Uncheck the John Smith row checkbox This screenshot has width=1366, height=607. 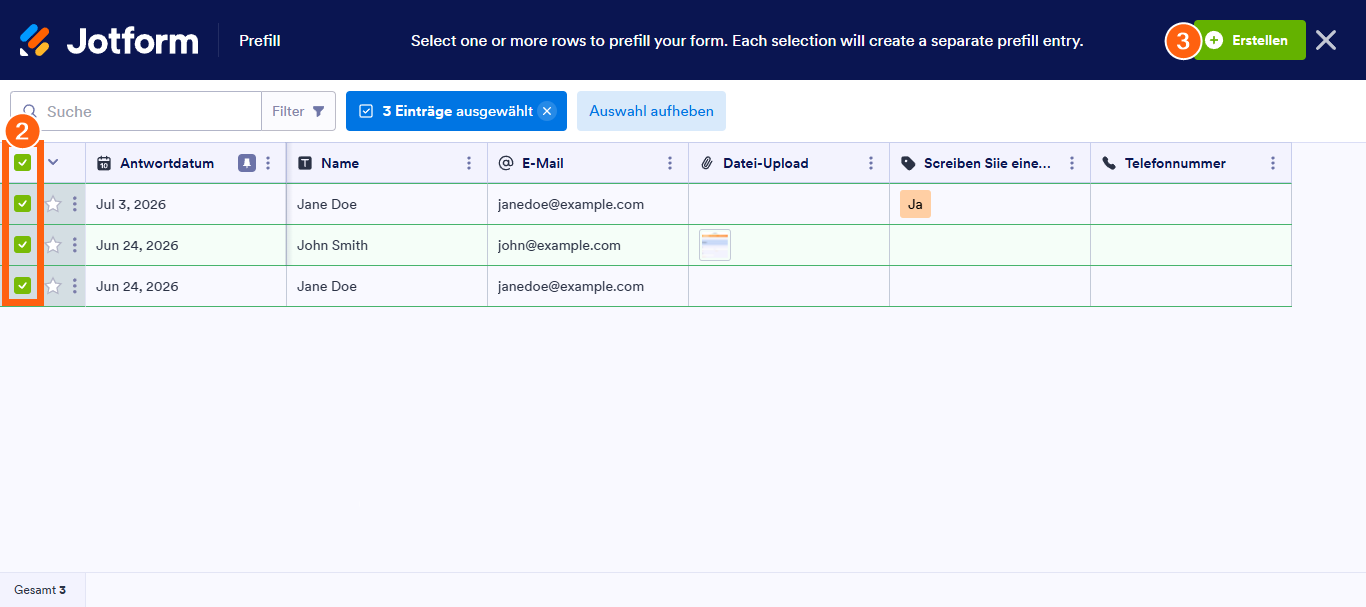[22, 245]
